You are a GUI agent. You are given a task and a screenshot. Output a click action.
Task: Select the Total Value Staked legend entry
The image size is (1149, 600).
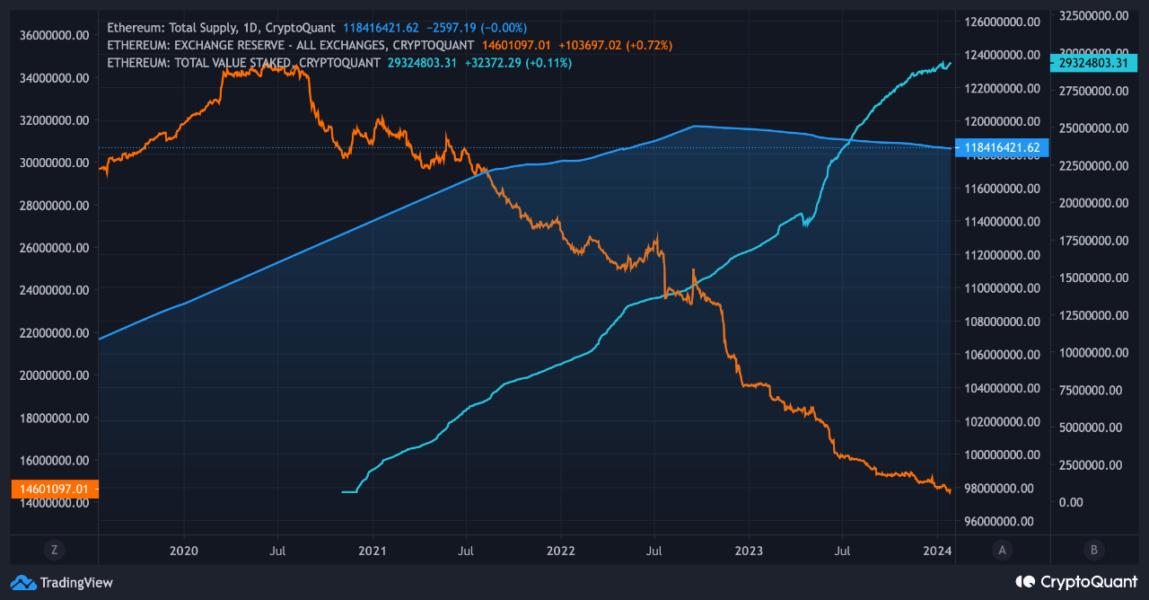coord(243,63)
